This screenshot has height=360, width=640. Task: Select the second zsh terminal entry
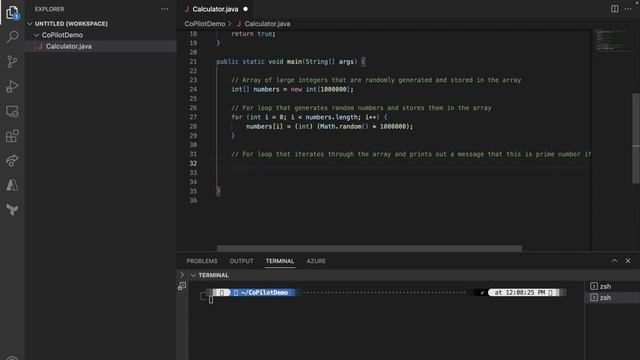tap(612, 298)
